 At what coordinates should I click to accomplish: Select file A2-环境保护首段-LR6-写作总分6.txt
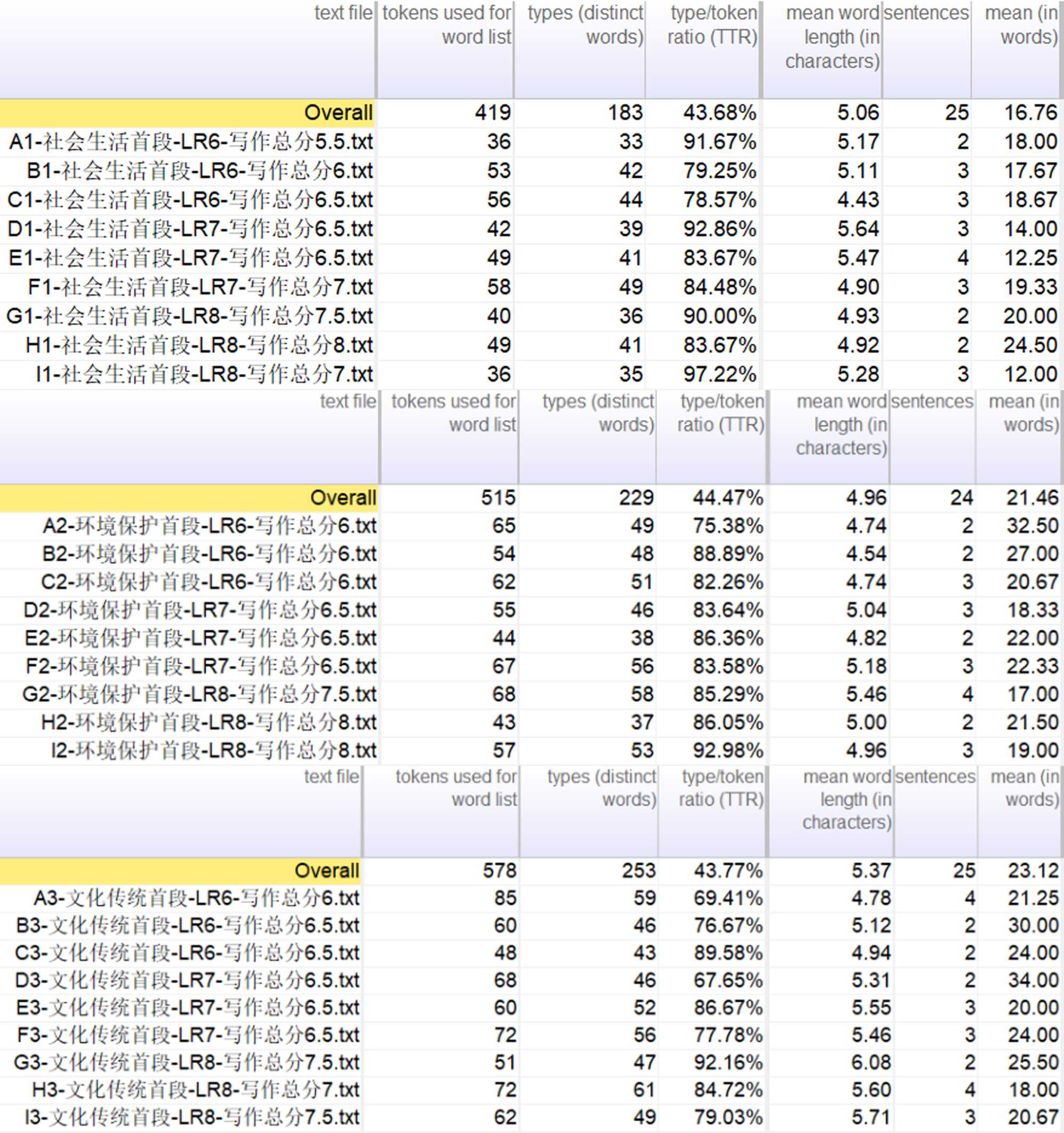point(210,526)
